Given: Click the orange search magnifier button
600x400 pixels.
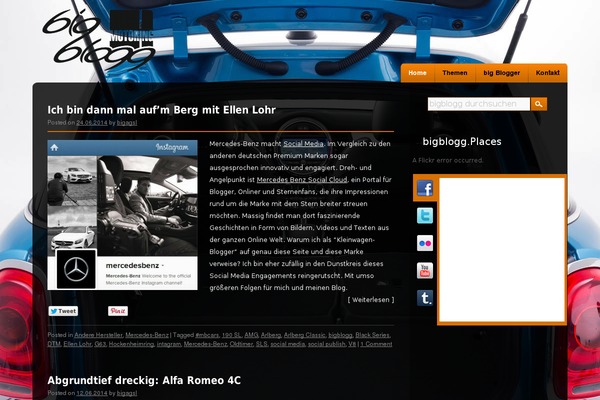Looking at the screenshot, I should pos(539,104).
